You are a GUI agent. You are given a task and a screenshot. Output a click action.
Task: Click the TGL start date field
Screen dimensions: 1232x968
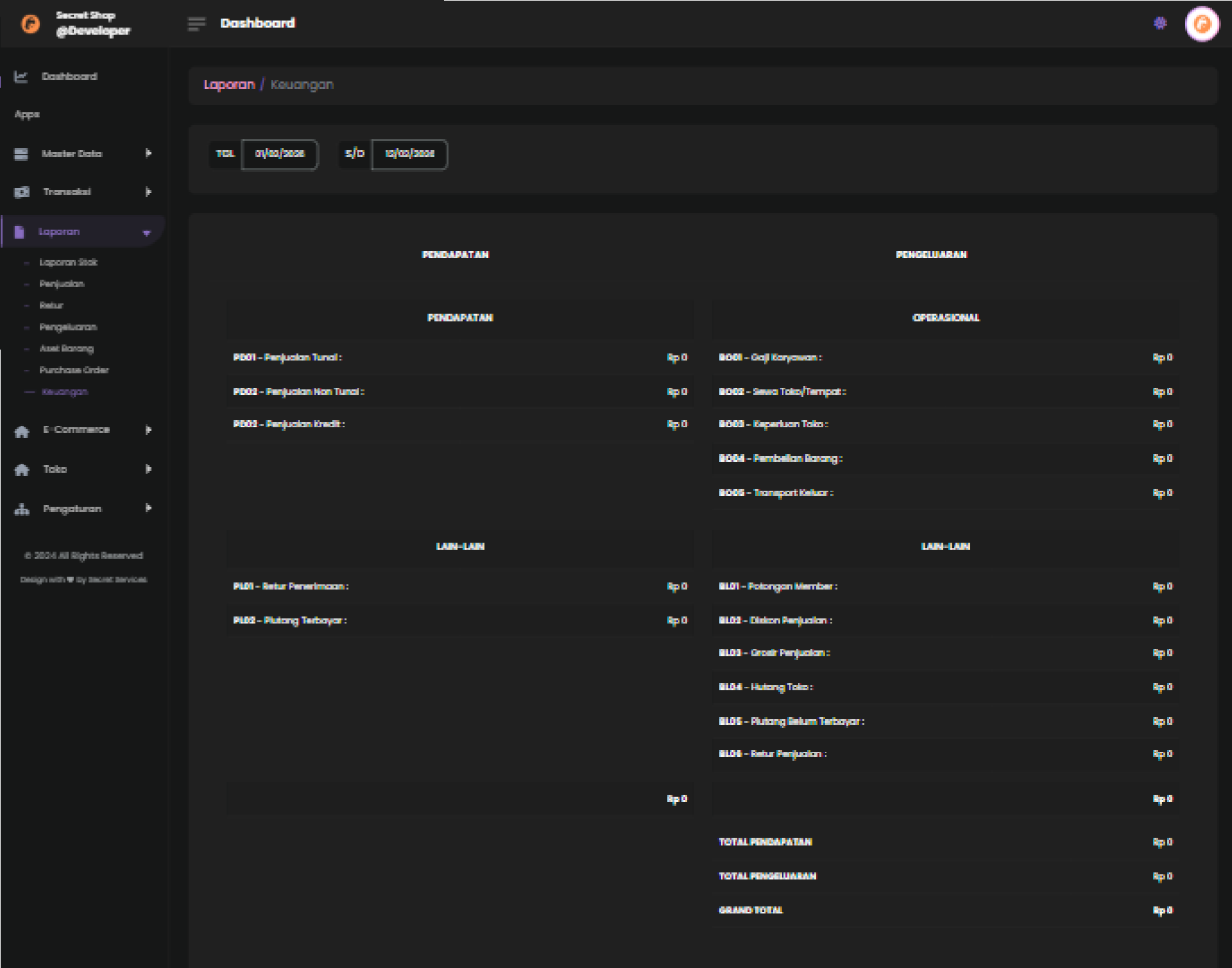(x=280, y=154)
